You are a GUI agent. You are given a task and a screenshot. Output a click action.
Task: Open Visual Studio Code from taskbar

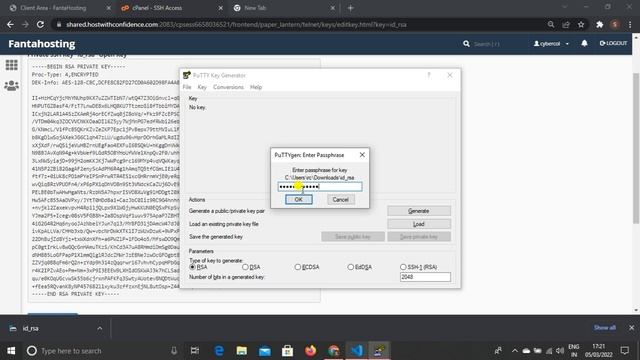357,351
